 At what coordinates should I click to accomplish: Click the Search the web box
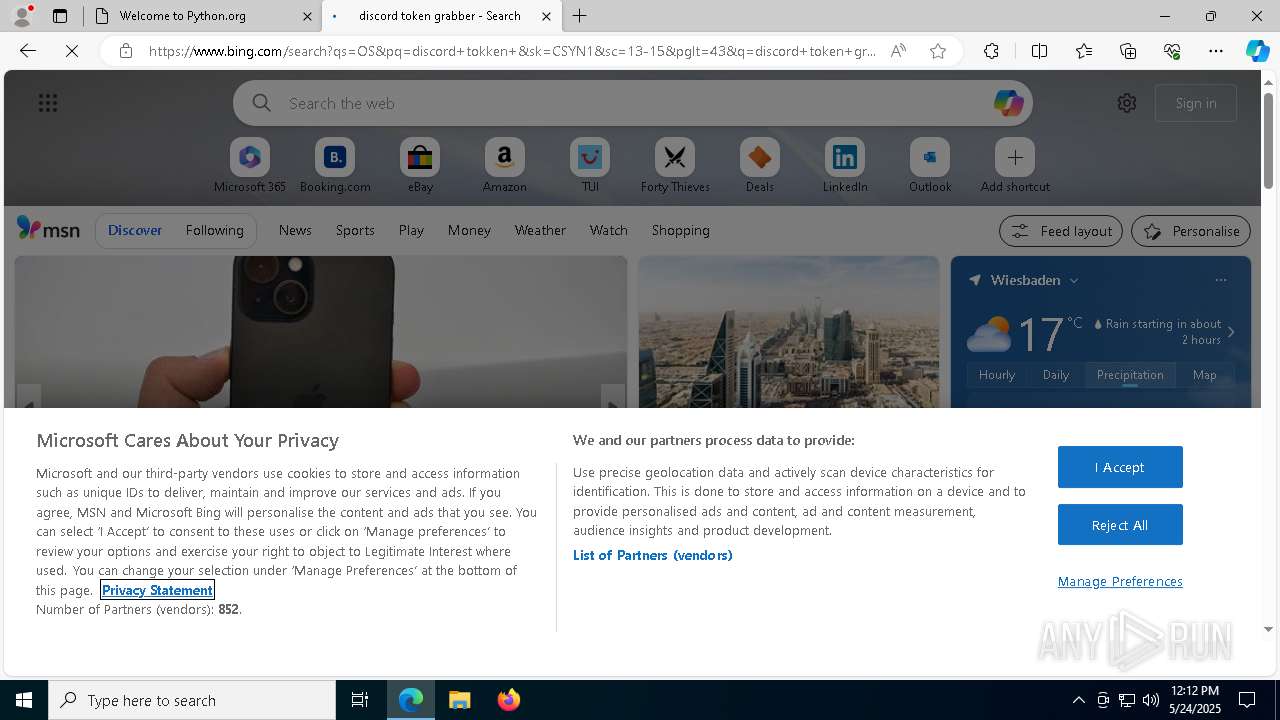[x=633, y=103]
